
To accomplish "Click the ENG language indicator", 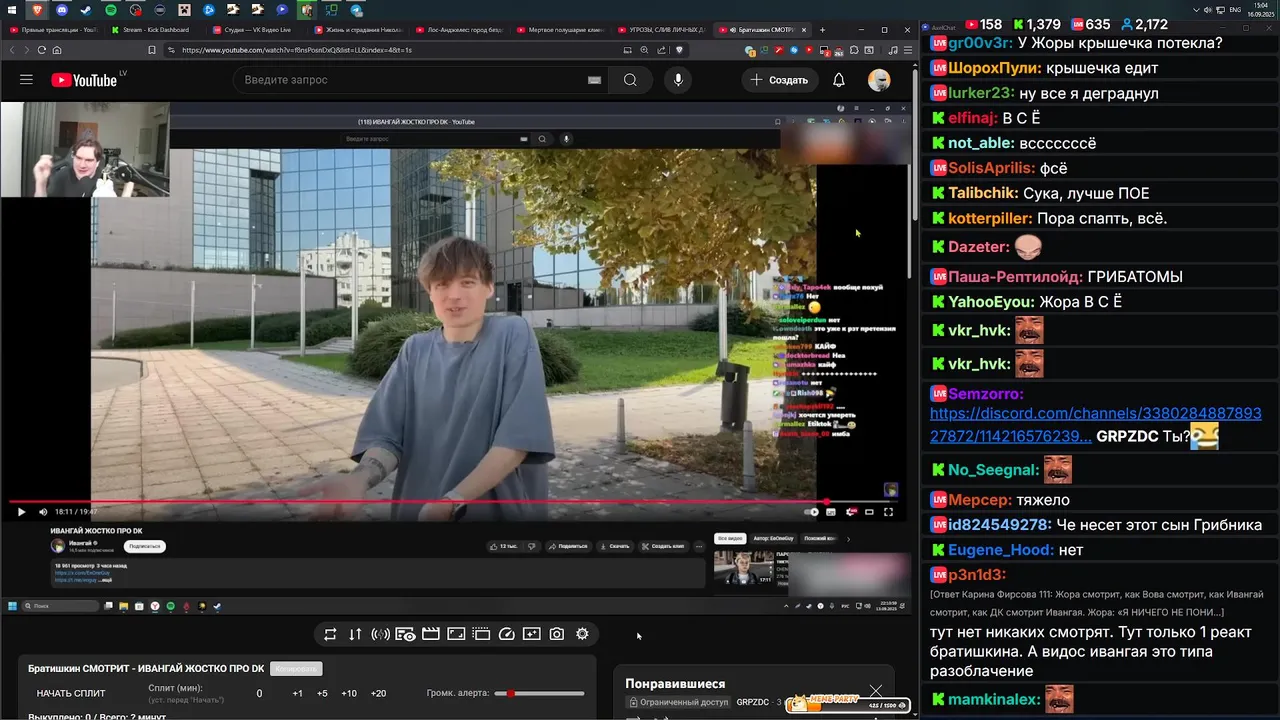I will (1235, 9).
